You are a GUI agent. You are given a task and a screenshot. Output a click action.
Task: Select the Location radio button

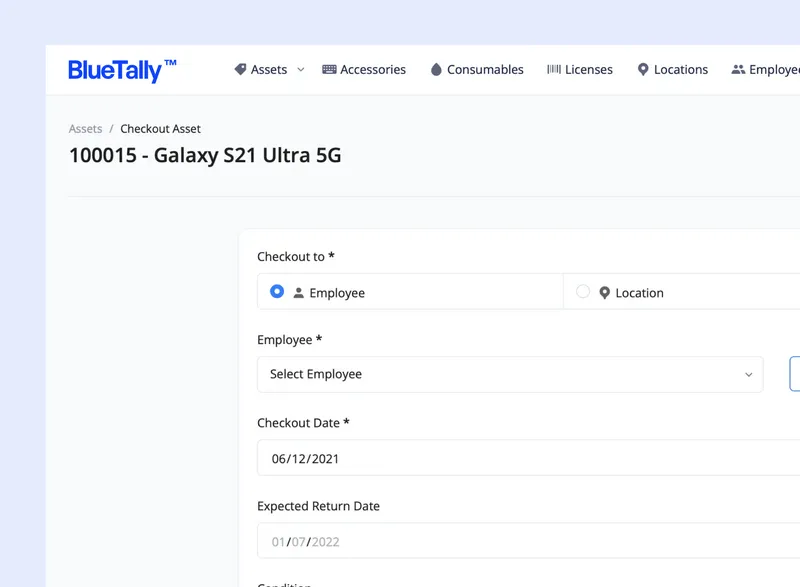(583, 291)
